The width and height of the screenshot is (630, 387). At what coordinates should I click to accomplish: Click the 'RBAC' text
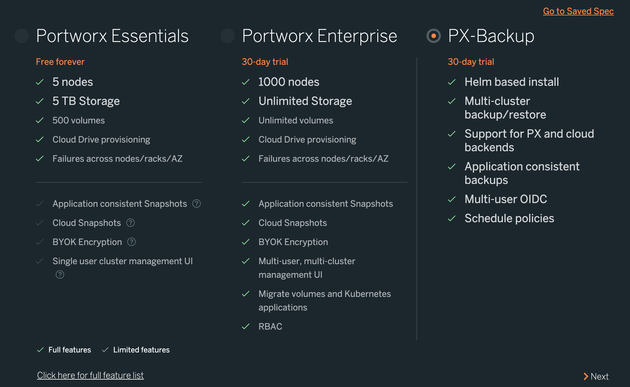pyautogui.click(x=270, y=327)
